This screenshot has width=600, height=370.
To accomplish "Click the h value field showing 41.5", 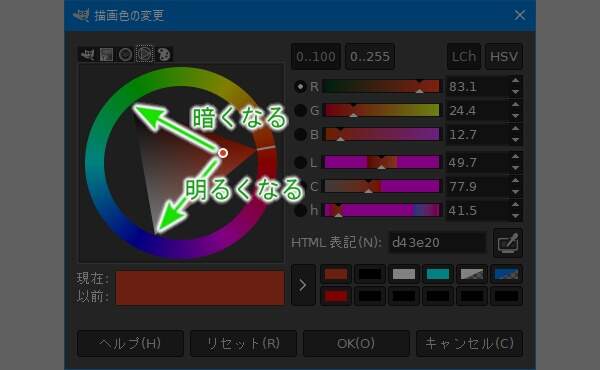I will click(x=478, y=210).
